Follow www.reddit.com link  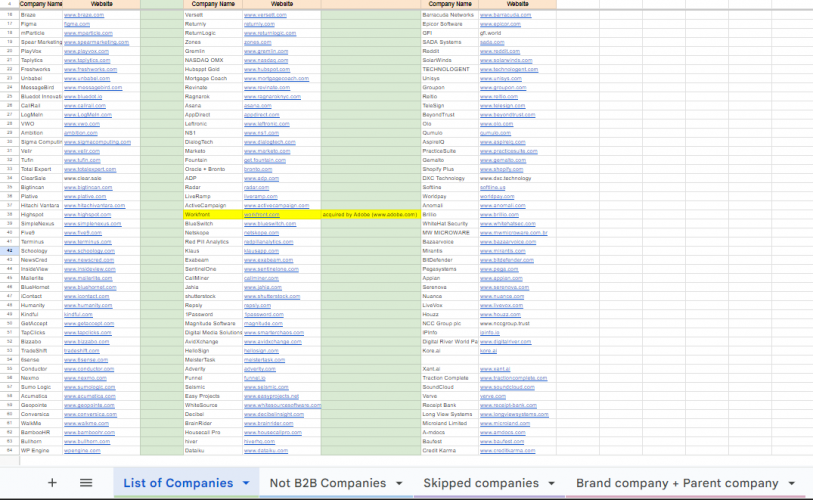click(500, 51)
